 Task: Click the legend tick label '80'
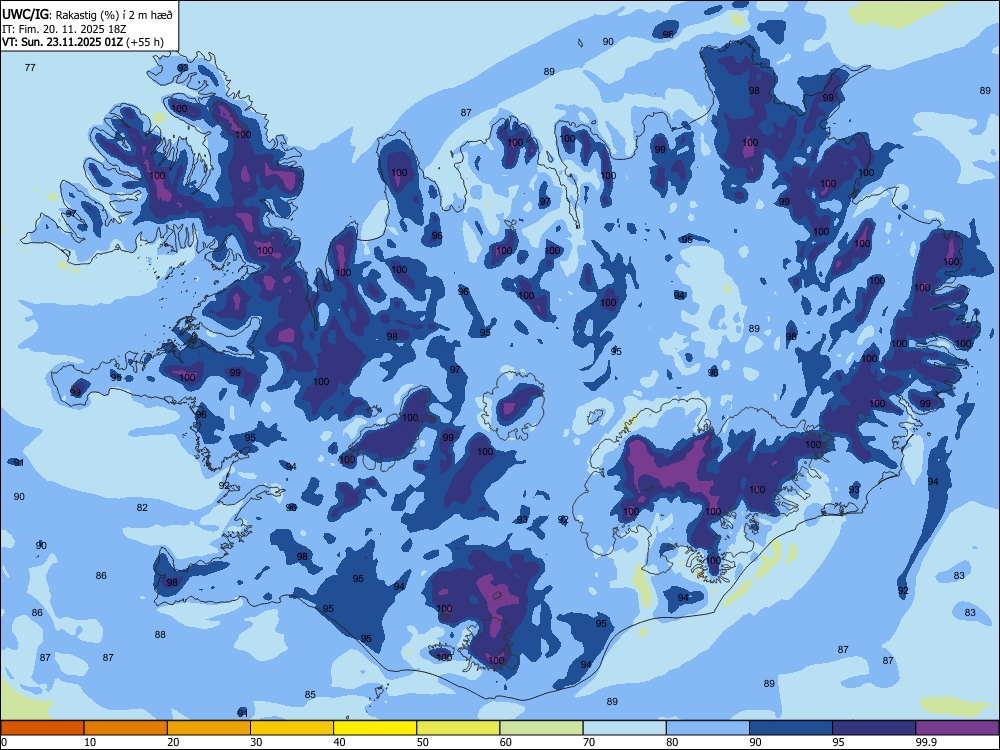pyautogui.click(x=672, y=742)
